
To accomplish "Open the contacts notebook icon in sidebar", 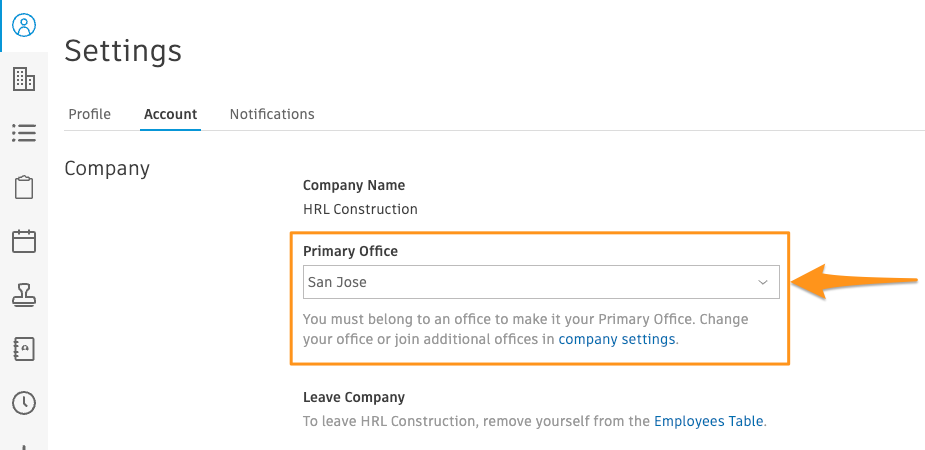I will 24,349.
